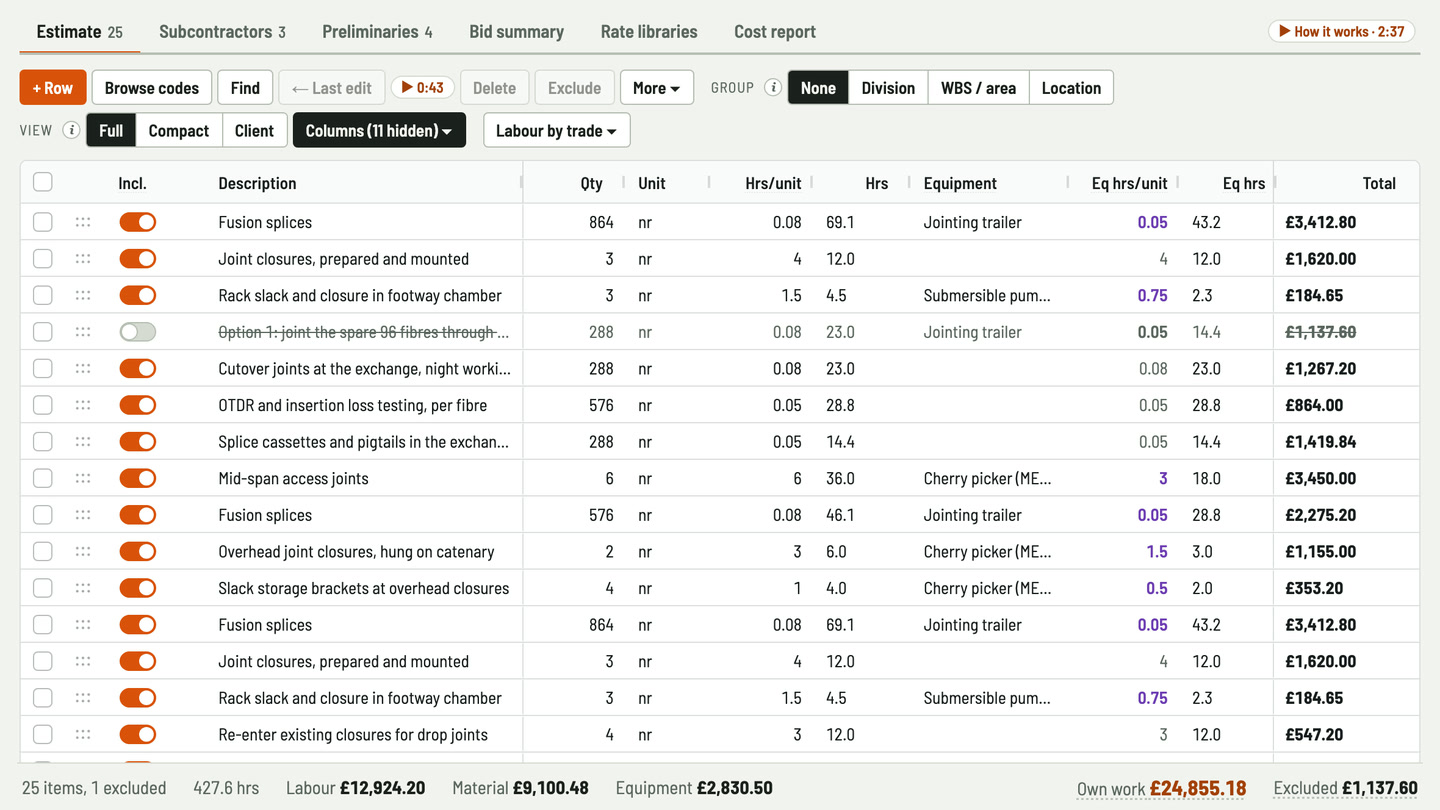
Task: Open the Preliminaries tab
Action: click(377, 32)
